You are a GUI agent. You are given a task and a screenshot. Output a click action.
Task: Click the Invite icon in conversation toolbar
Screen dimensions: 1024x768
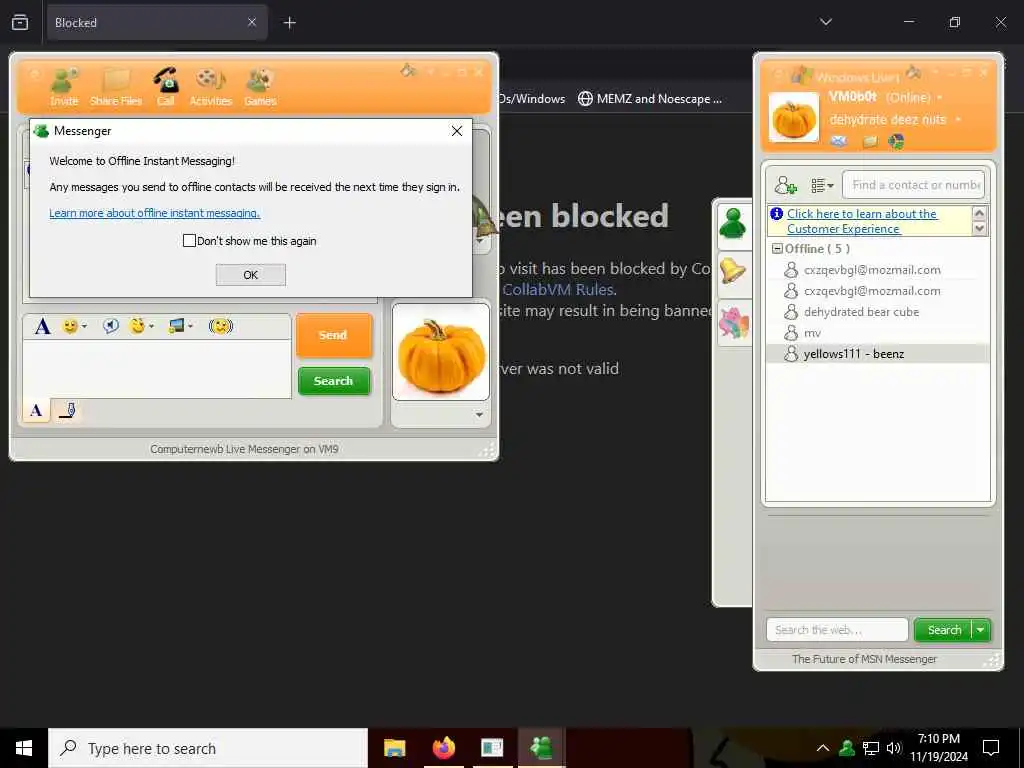point(64,86)
